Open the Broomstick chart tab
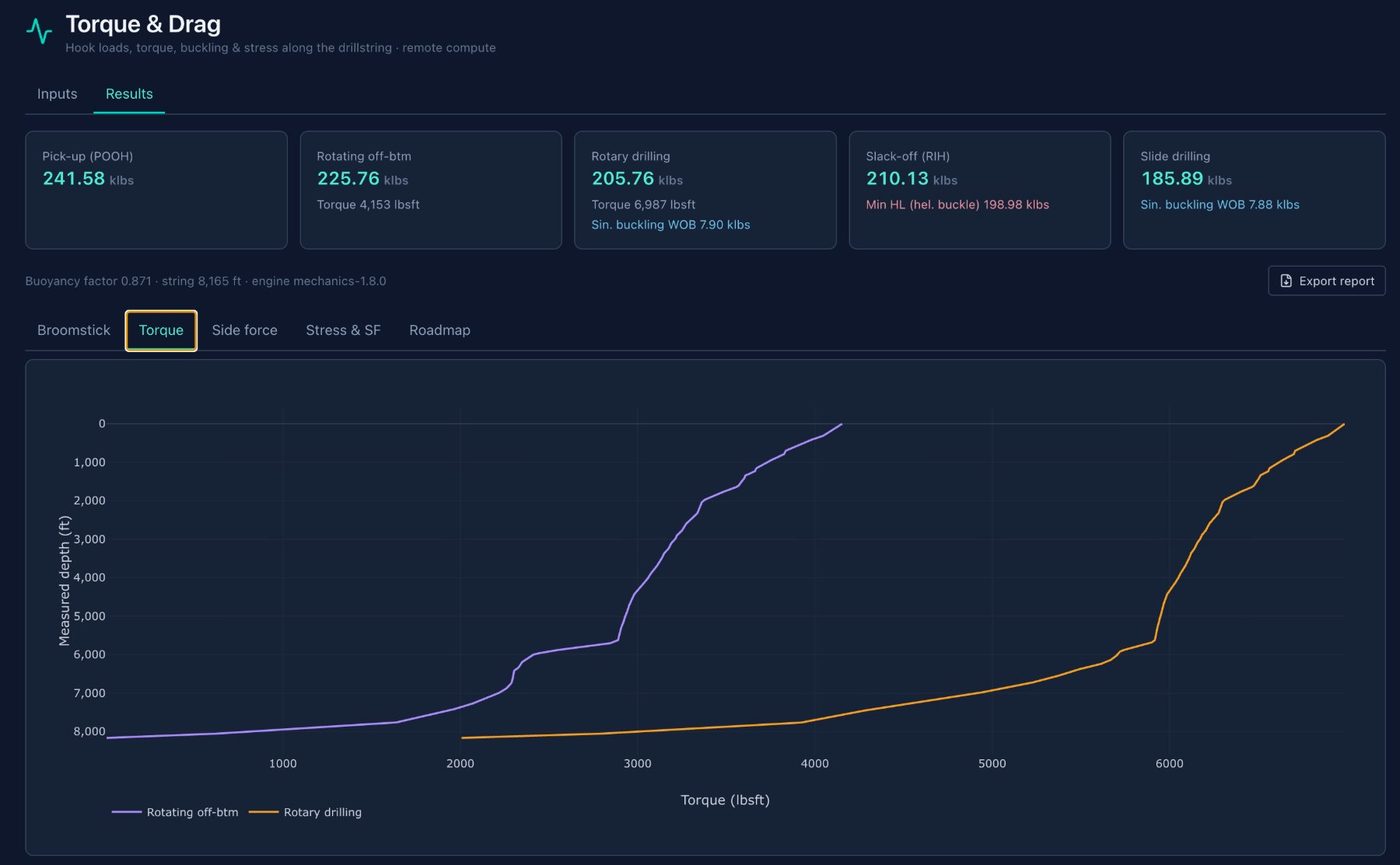 pyautogui.click(x=74, y=330)
